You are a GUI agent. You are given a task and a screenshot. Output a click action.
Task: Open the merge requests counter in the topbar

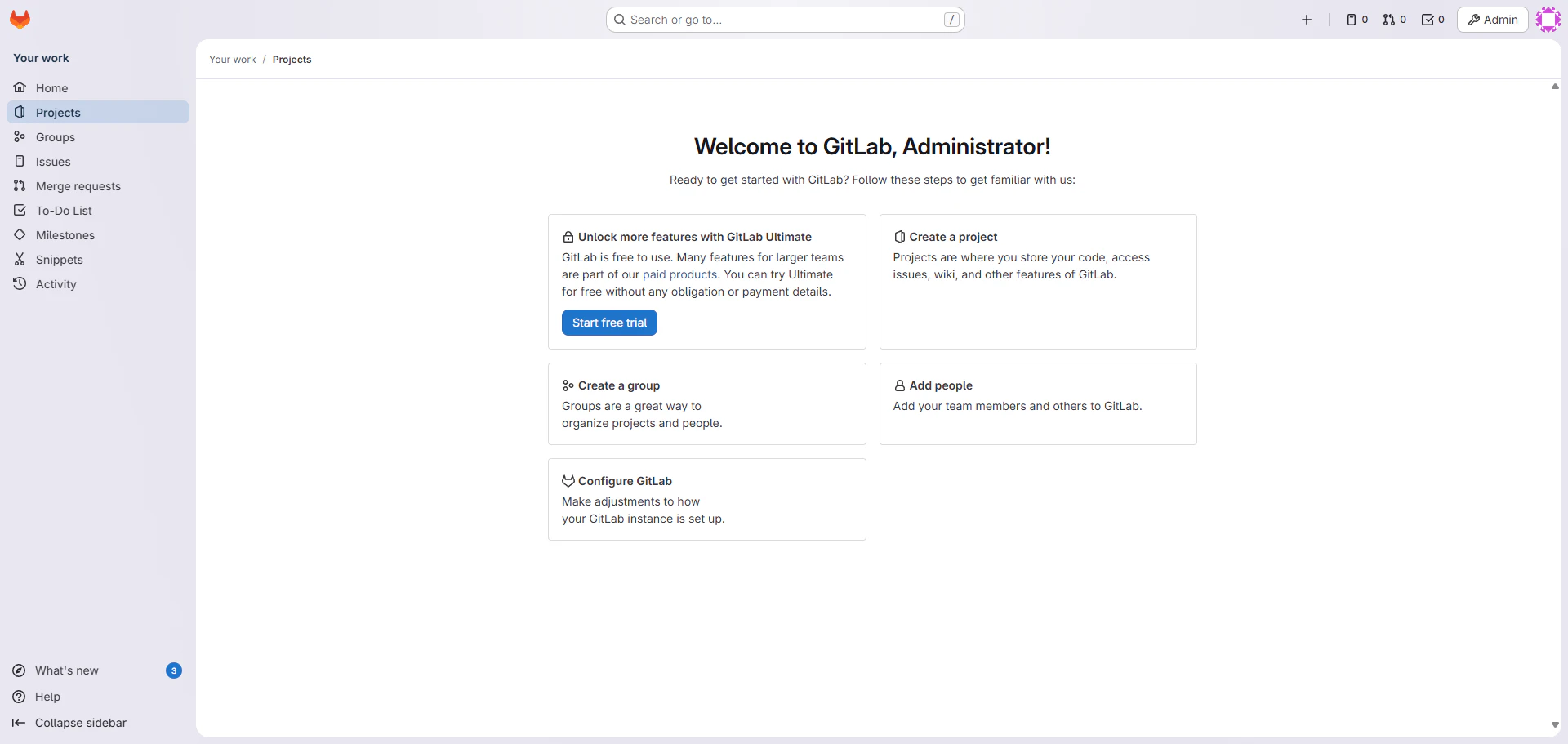point(1394,19)
